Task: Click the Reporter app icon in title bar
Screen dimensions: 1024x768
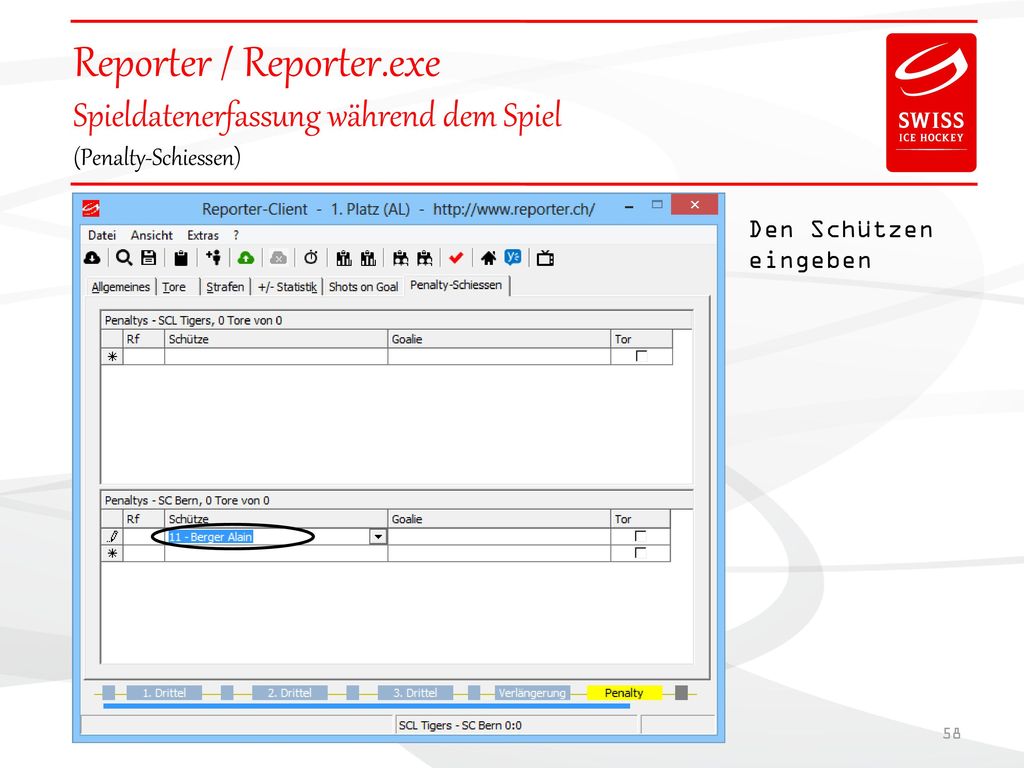Action: pyautogui.click(x=91, y=209)
